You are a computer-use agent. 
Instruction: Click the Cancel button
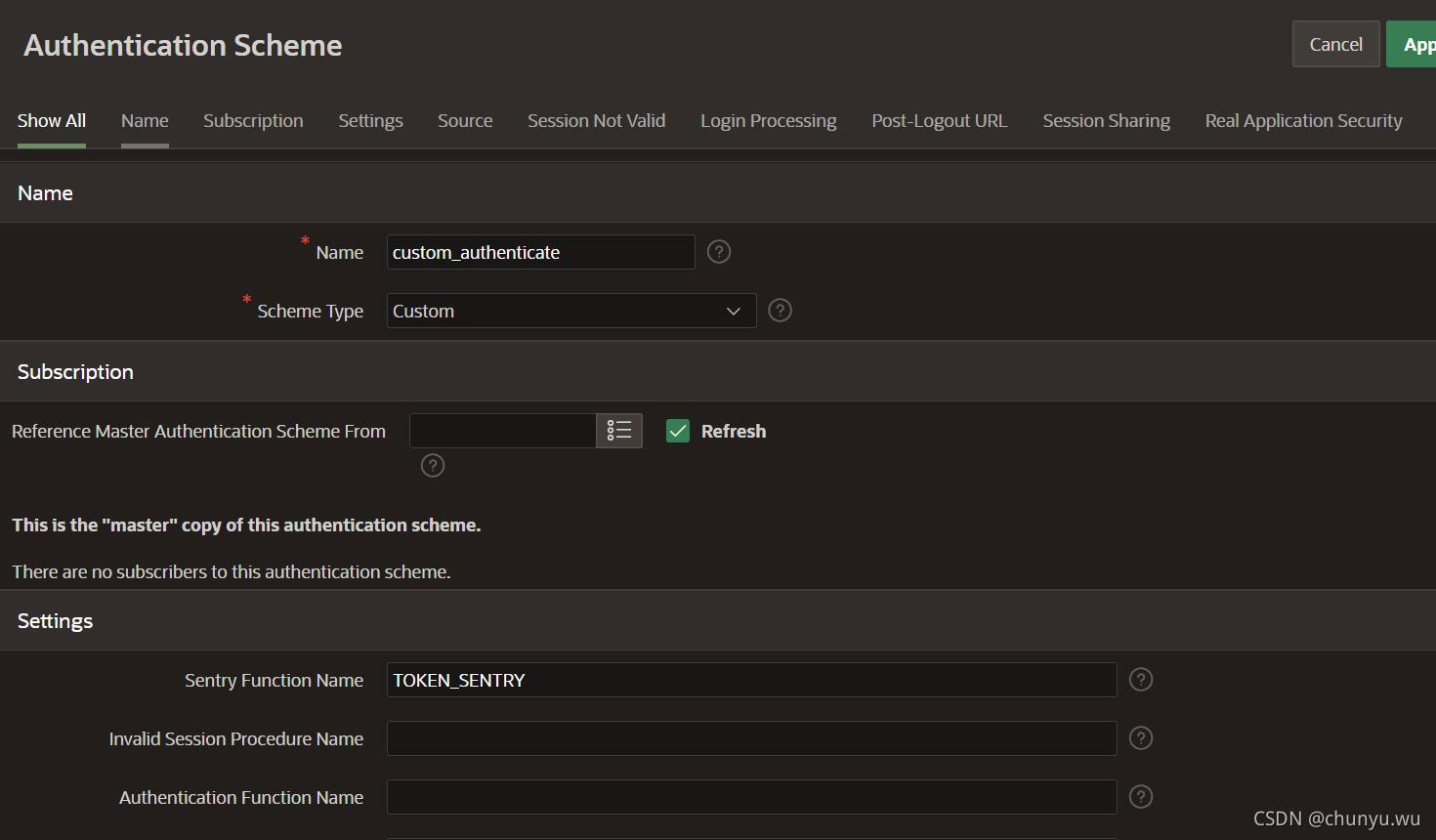coord(1335,43)
